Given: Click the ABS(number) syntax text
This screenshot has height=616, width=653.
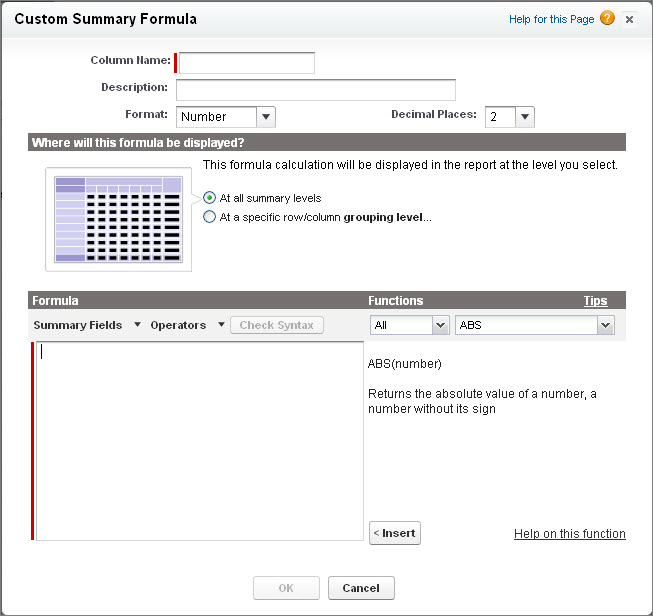Looking at the screenshot, I should pos(404,364).
